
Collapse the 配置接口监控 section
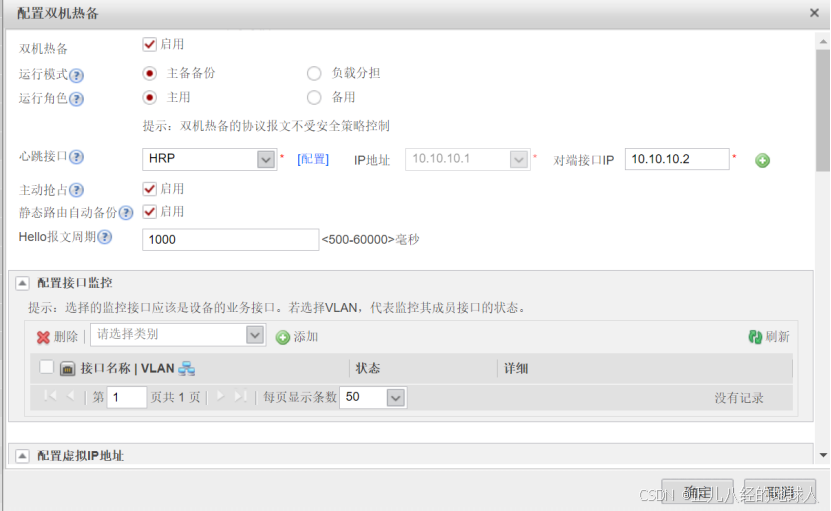point(22,283)
